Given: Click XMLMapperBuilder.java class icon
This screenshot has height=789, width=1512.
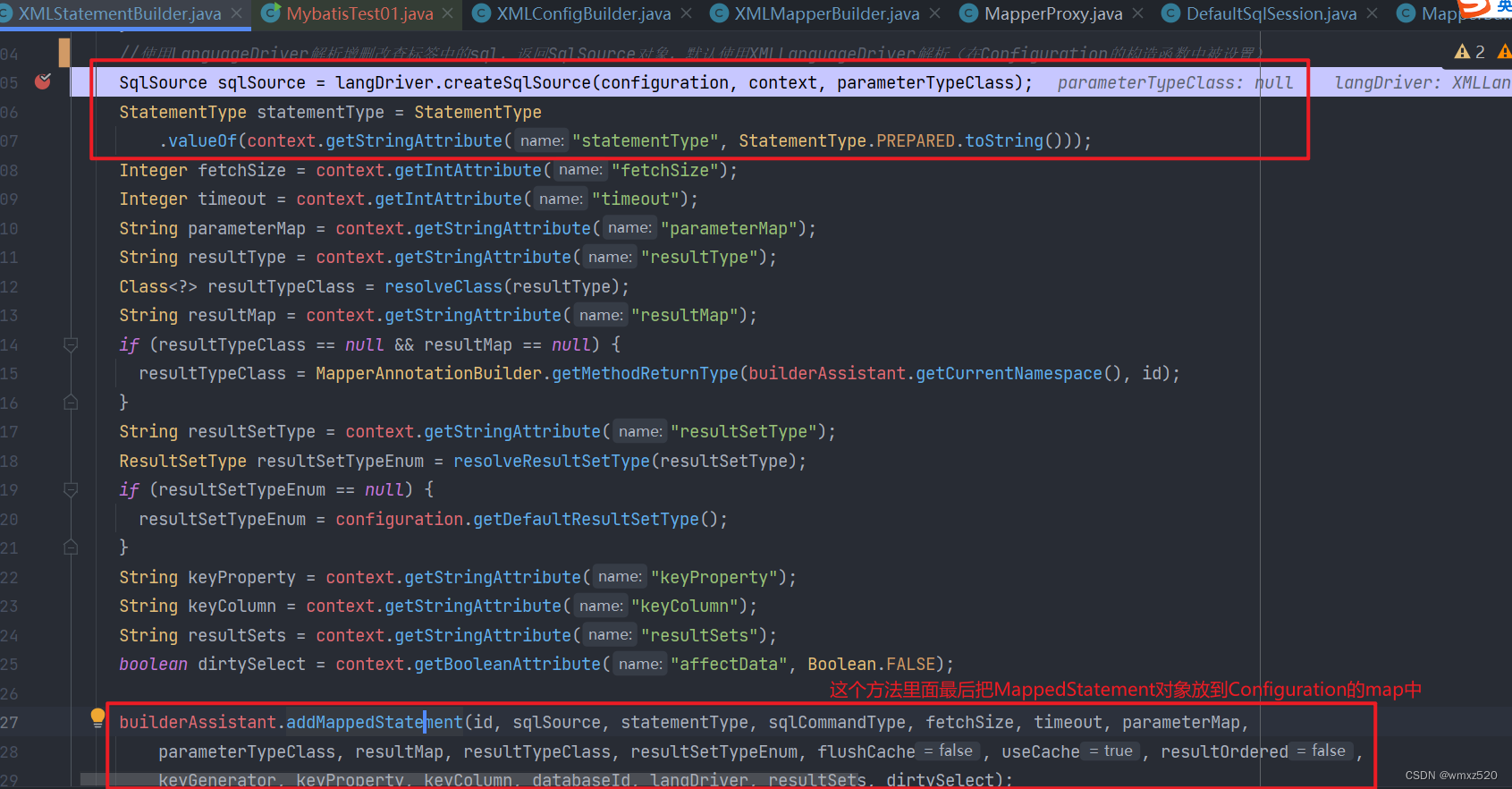Looking at the screenshot, I should pos(719,13).
